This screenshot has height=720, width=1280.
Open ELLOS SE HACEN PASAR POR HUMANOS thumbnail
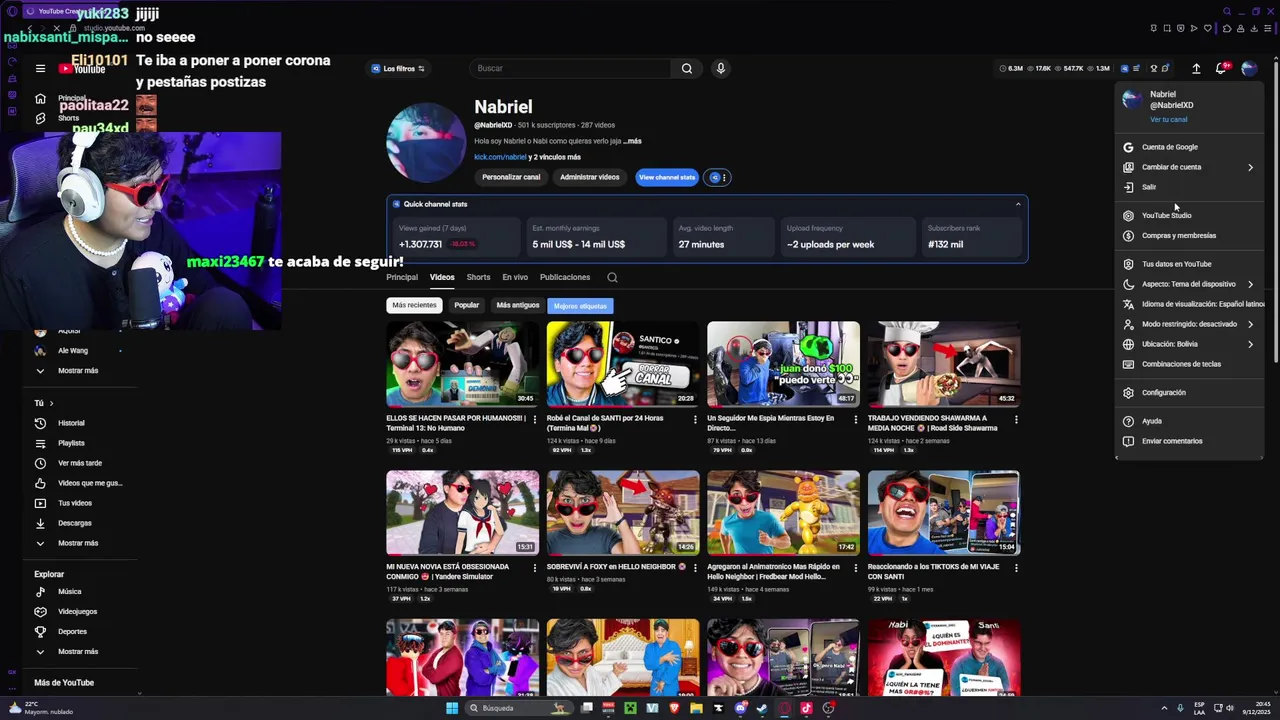[x=462, y=364]
